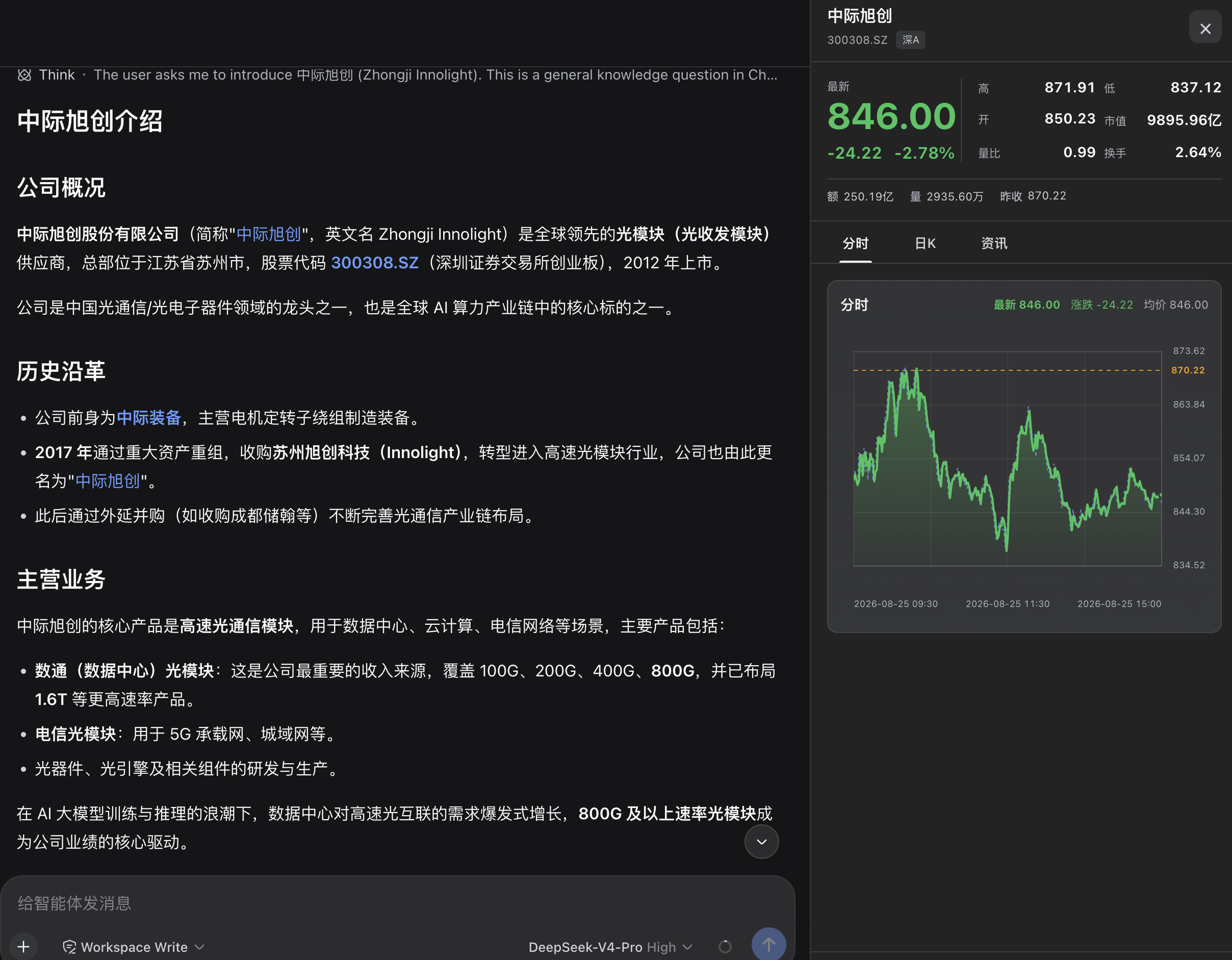Click the 额 250.19亿 turnover amount
The width and height of the screenshot is (1232, 960).
(860, 196)
